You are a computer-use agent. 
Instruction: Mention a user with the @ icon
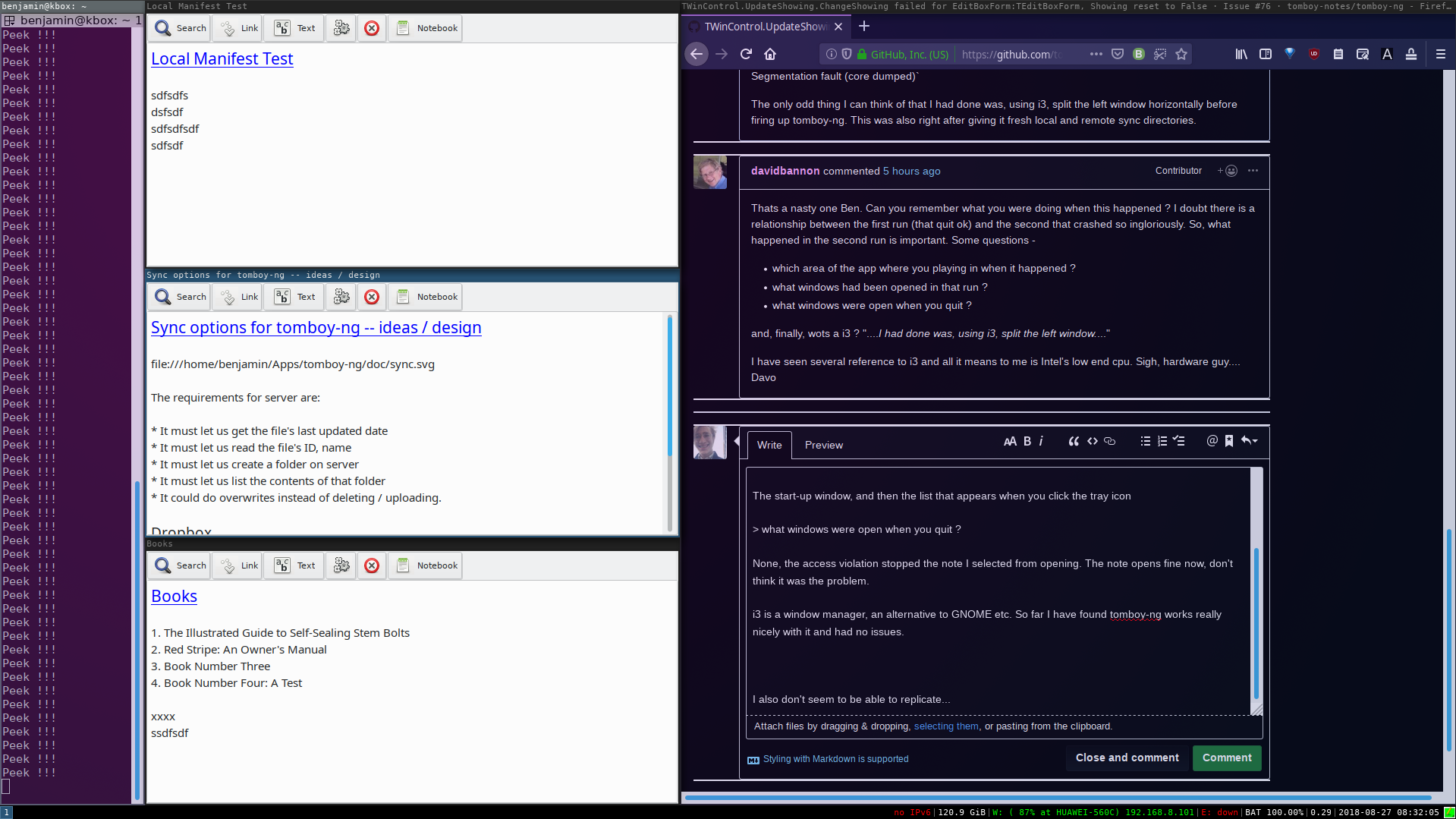[x=1212, y=441]
